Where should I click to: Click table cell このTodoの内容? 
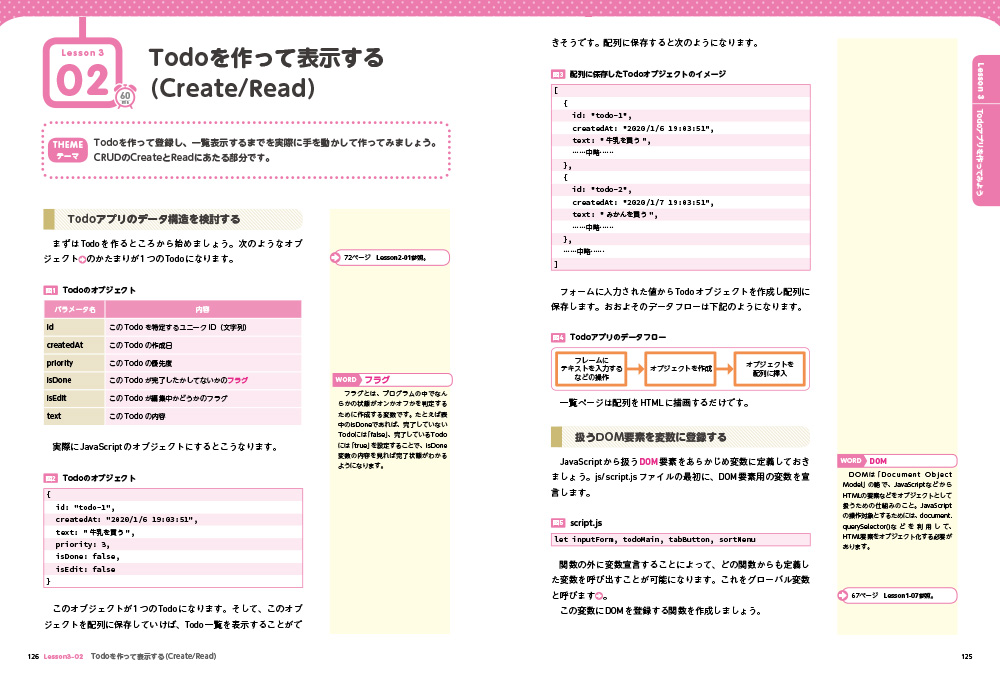point(203,416)
